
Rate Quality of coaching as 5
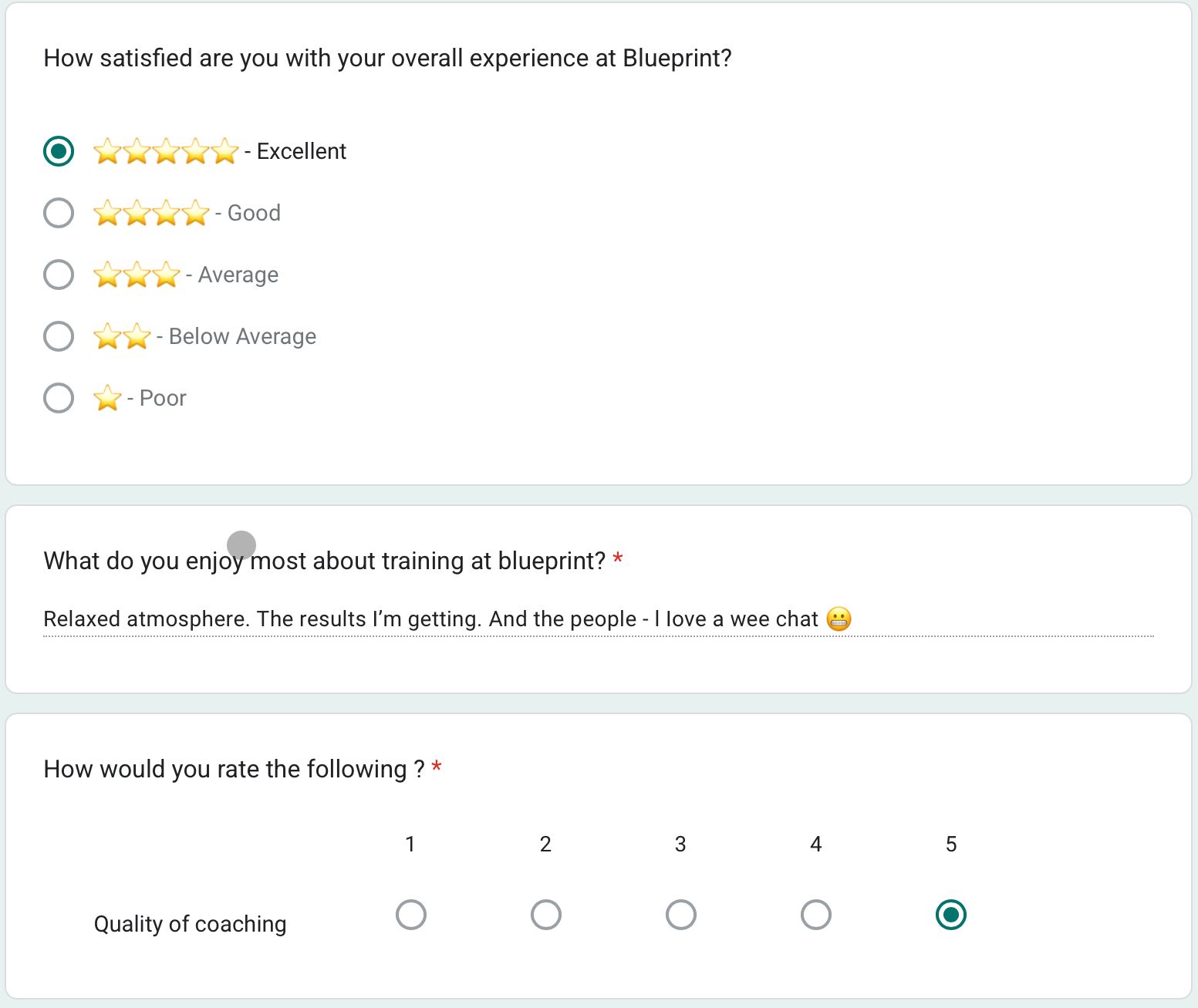tap(950, 915)
